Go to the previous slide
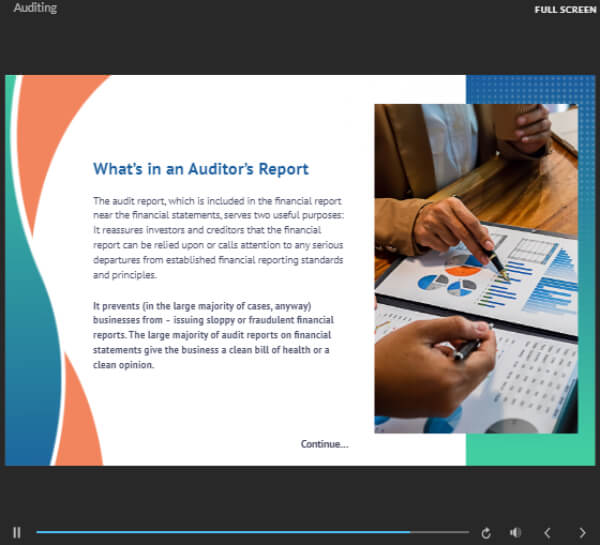The image size is (600, 545). [x=548, y=532]
